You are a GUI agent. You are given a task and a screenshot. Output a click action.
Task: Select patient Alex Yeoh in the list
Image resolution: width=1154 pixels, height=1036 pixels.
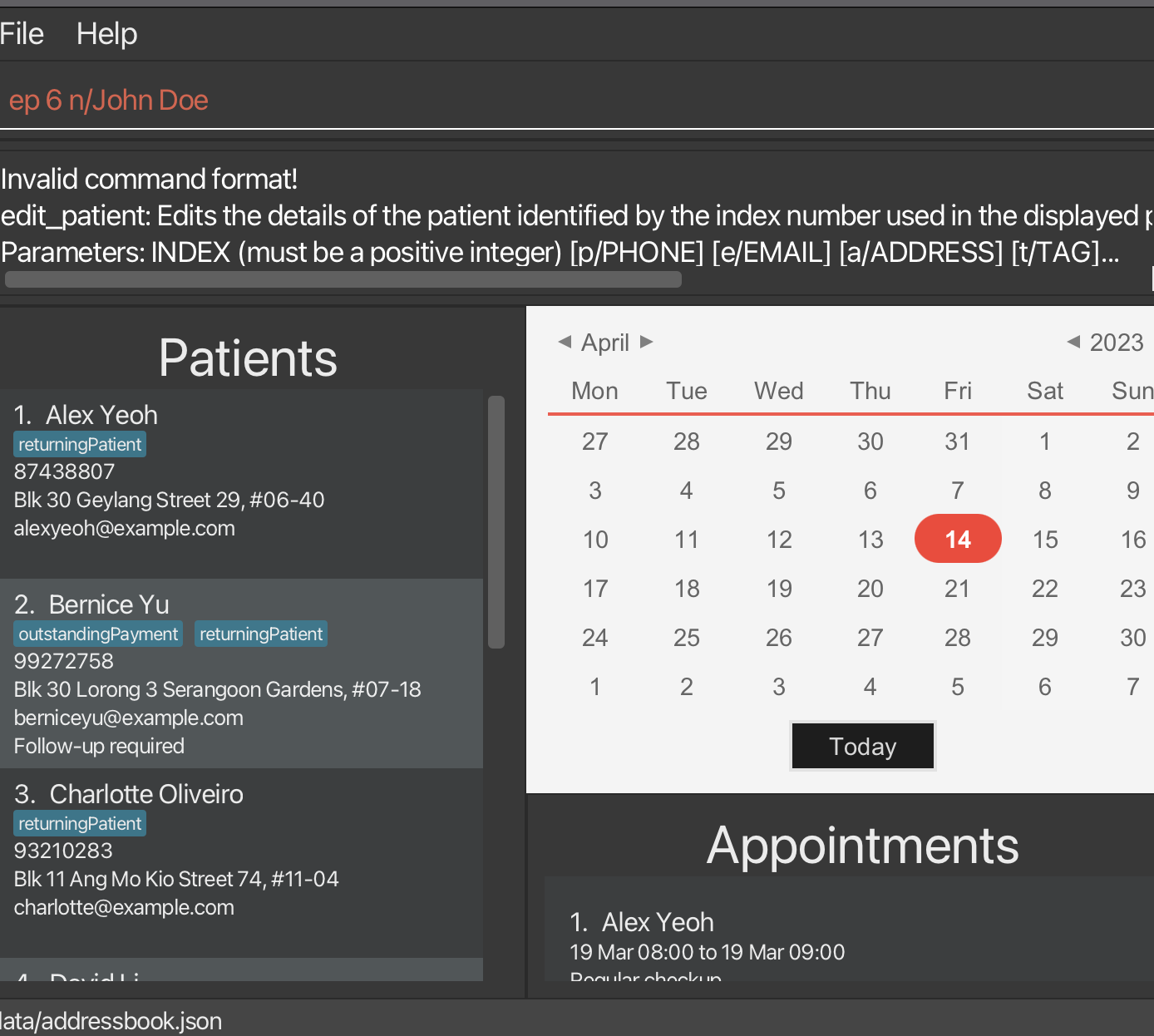click(241, 484)
